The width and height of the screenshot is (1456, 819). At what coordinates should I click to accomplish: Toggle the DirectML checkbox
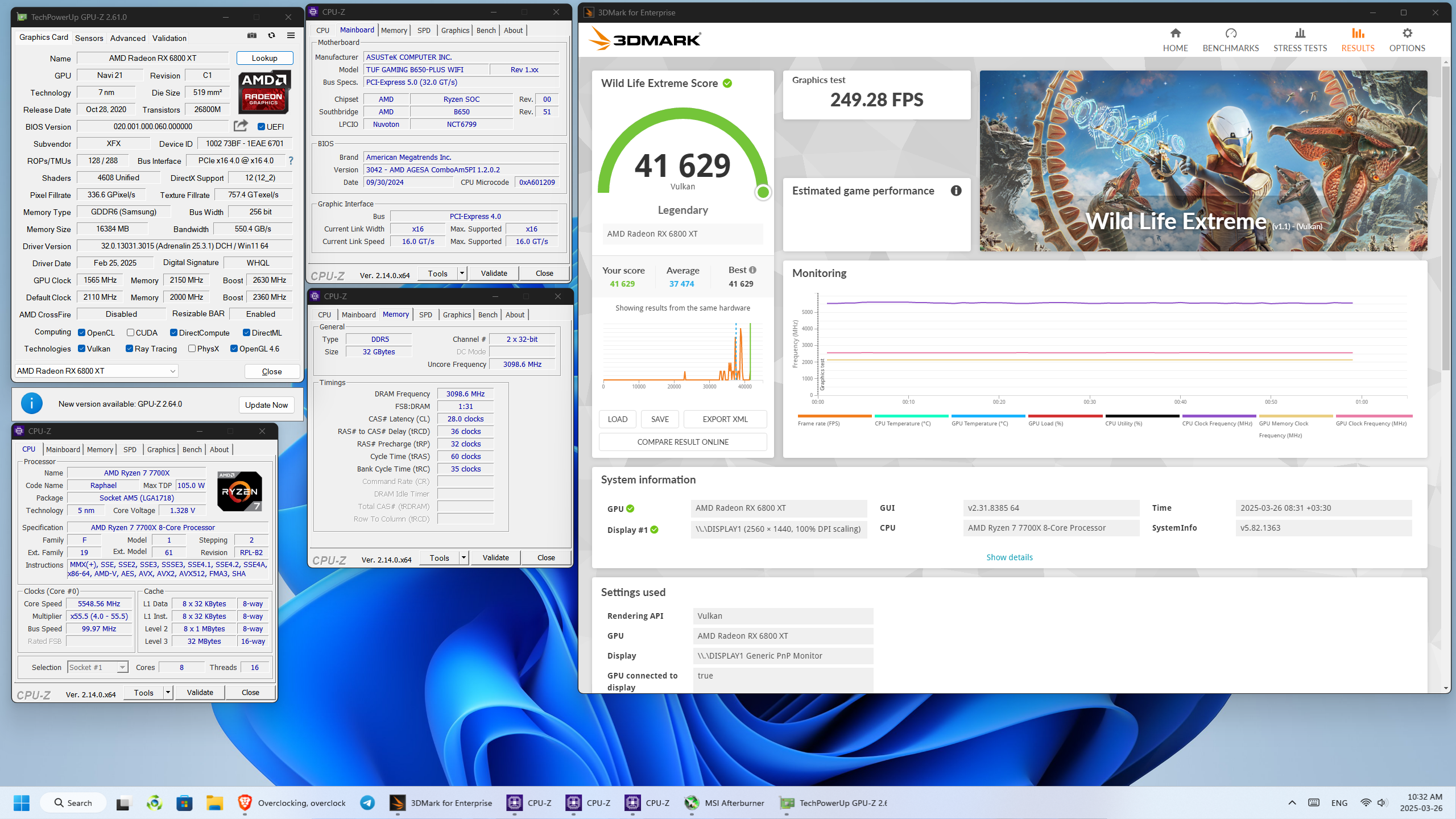(246, 333)
